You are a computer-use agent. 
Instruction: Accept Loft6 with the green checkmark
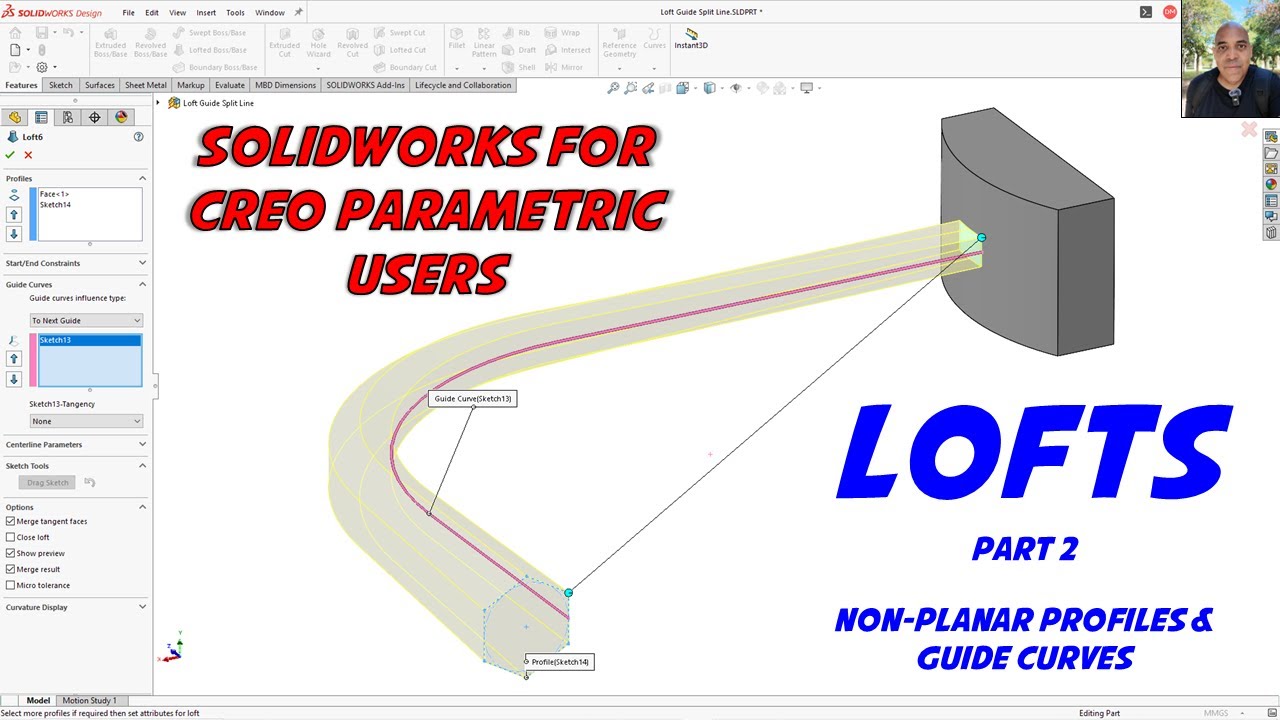(10, 155)
